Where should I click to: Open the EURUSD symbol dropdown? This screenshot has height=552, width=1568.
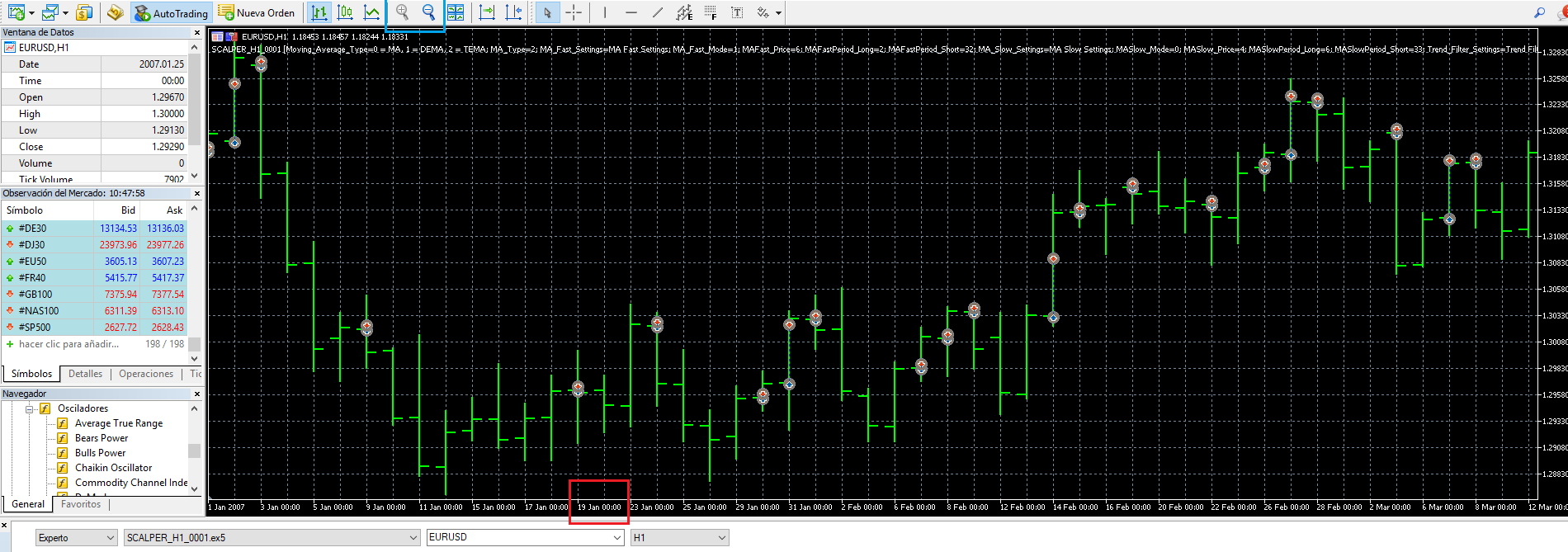[x=525, y=537]
